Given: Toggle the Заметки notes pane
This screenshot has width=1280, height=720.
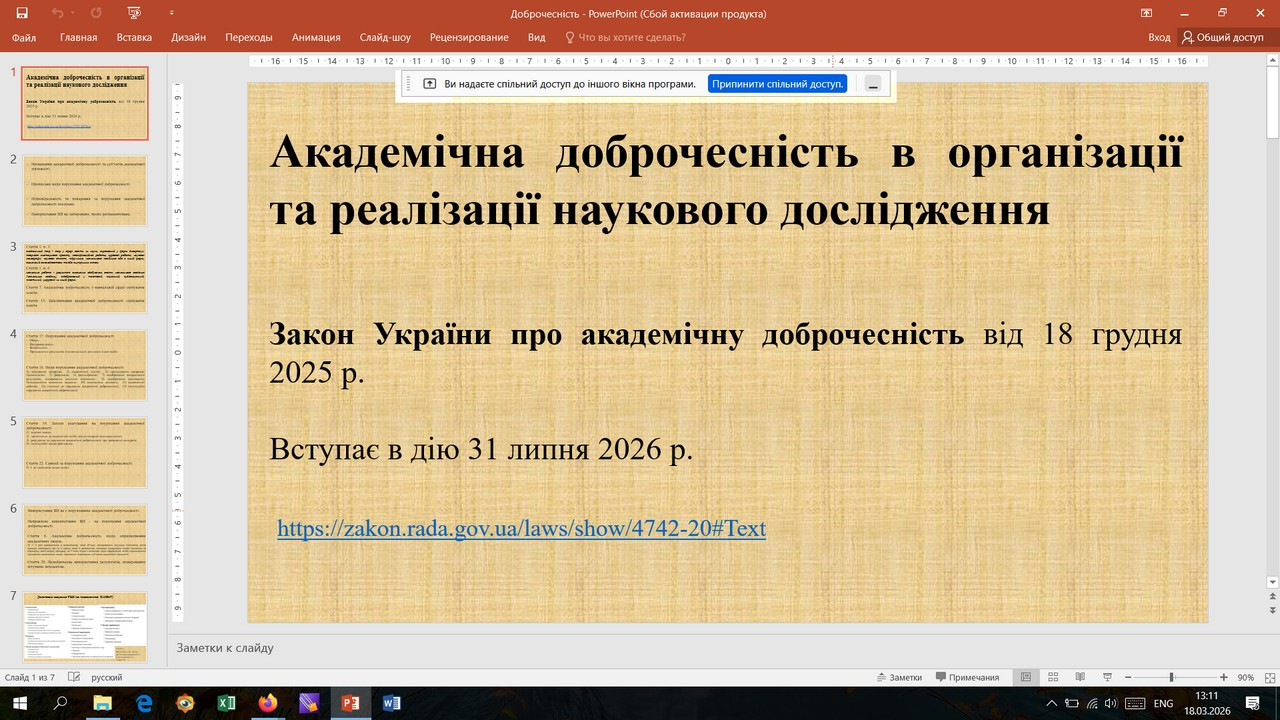Looking at the screenshot, I should [898, 677].
